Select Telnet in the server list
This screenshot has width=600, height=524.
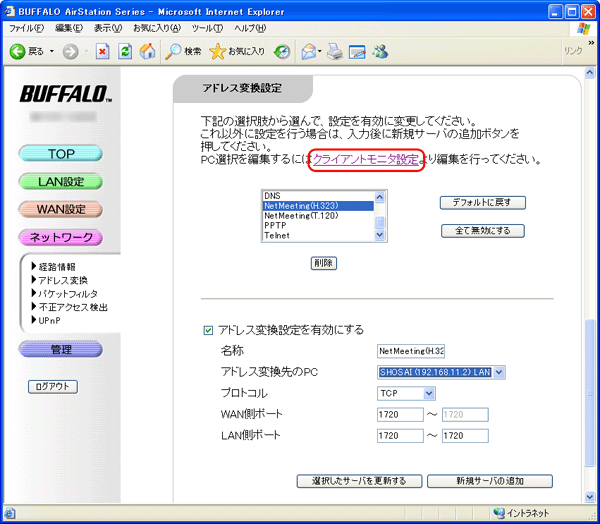pos(318,235)
